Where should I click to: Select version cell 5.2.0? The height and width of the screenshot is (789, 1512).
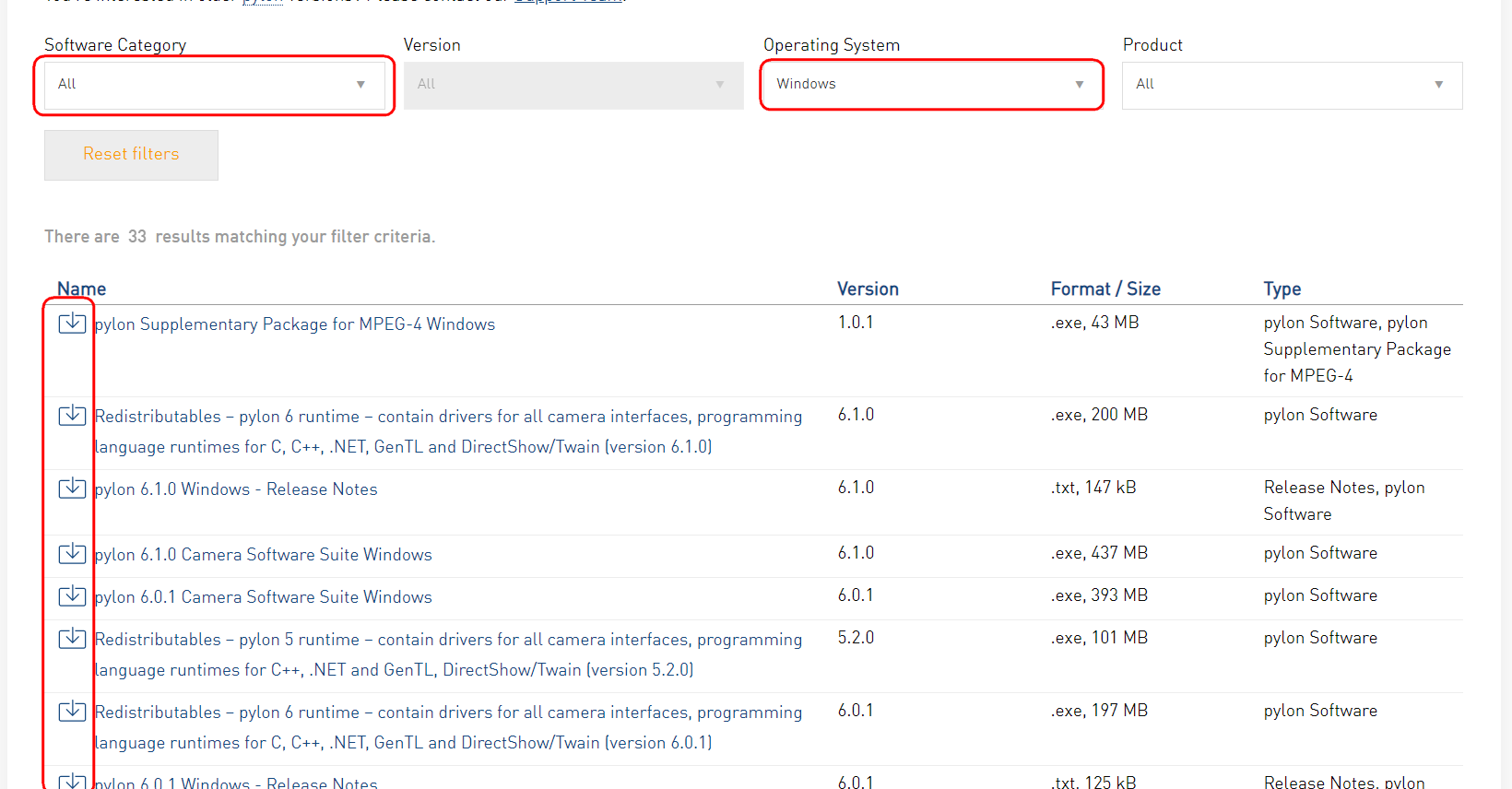(x=856, y=638)
